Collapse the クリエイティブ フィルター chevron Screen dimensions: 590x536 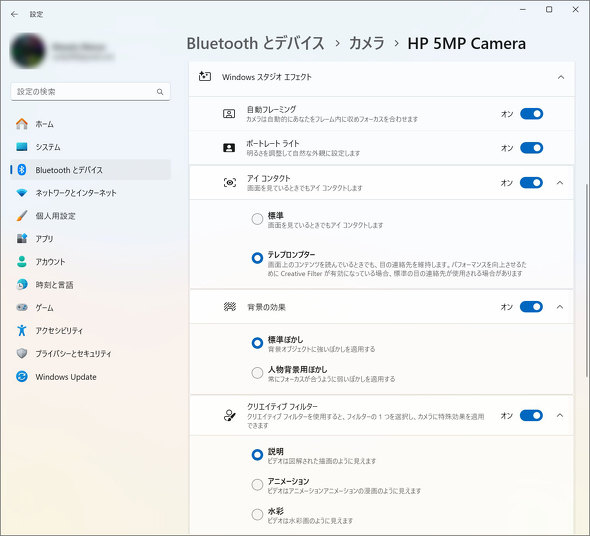[560, 416]
